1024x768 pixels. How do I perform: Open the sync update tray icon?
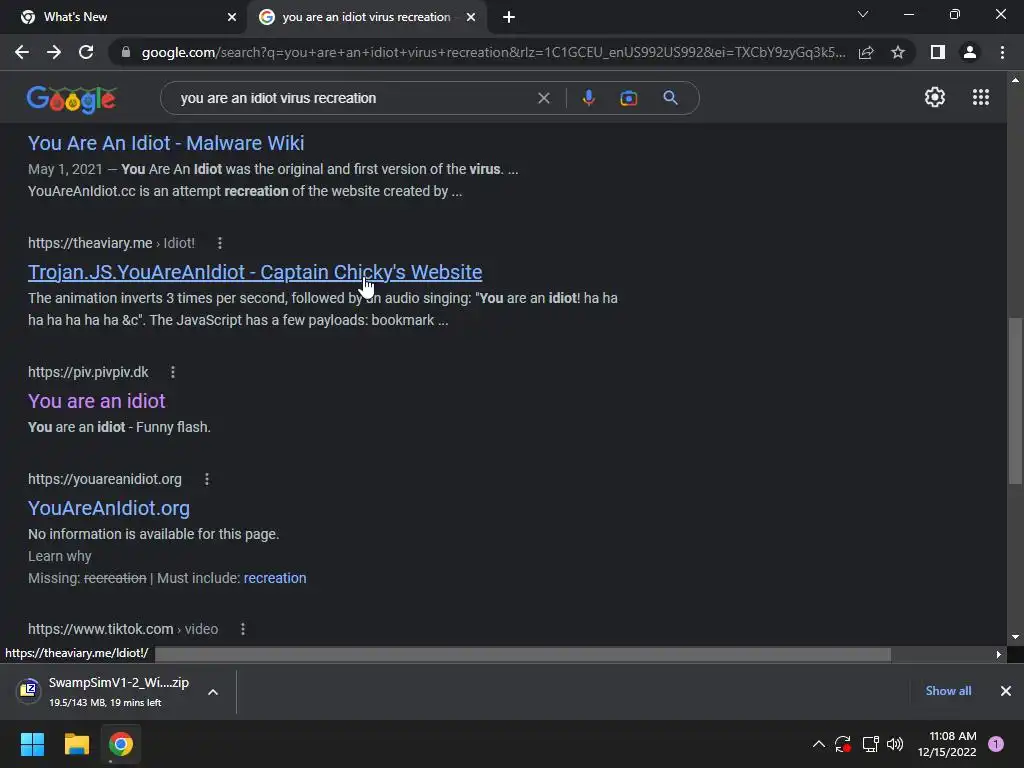842,744
